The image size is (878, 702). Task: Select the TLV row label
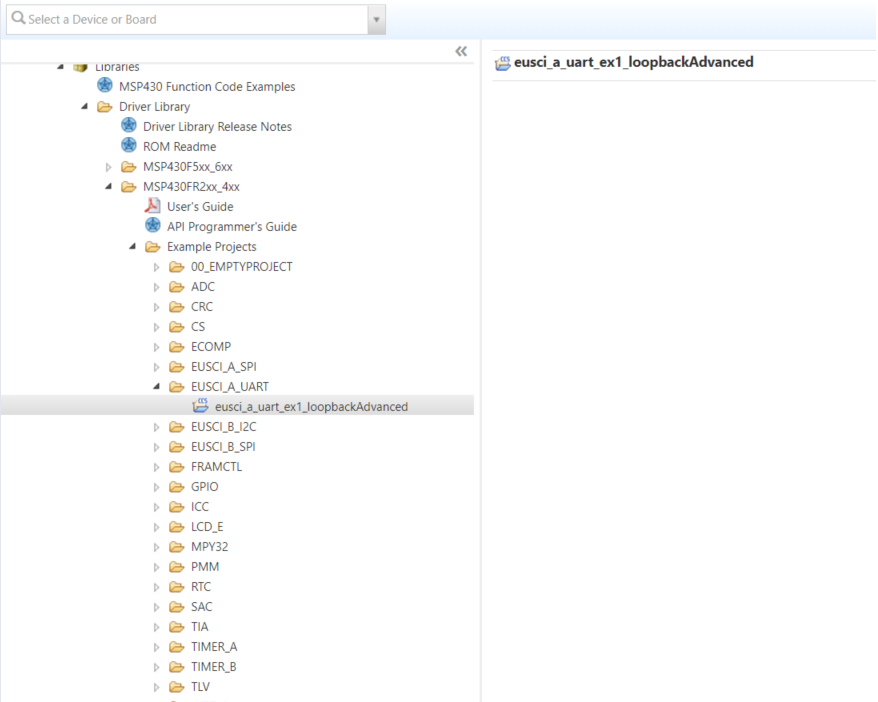(x=200, y=687)
